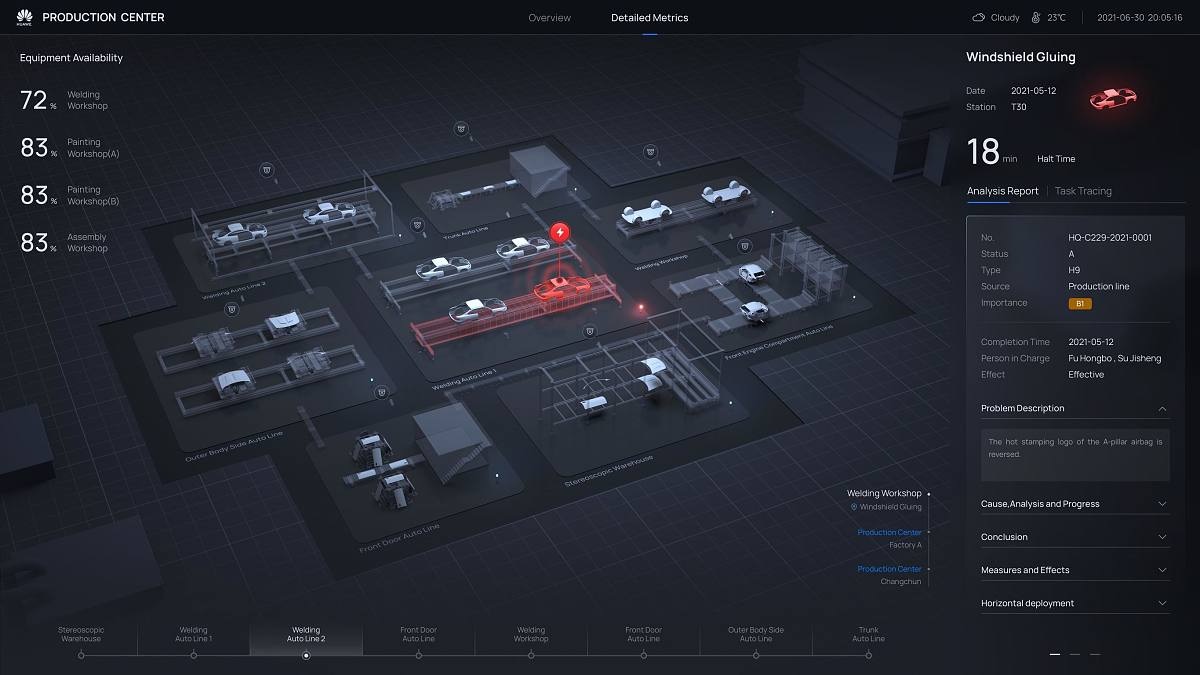Click the Production Center link above Changchun

tap(890, 569)
